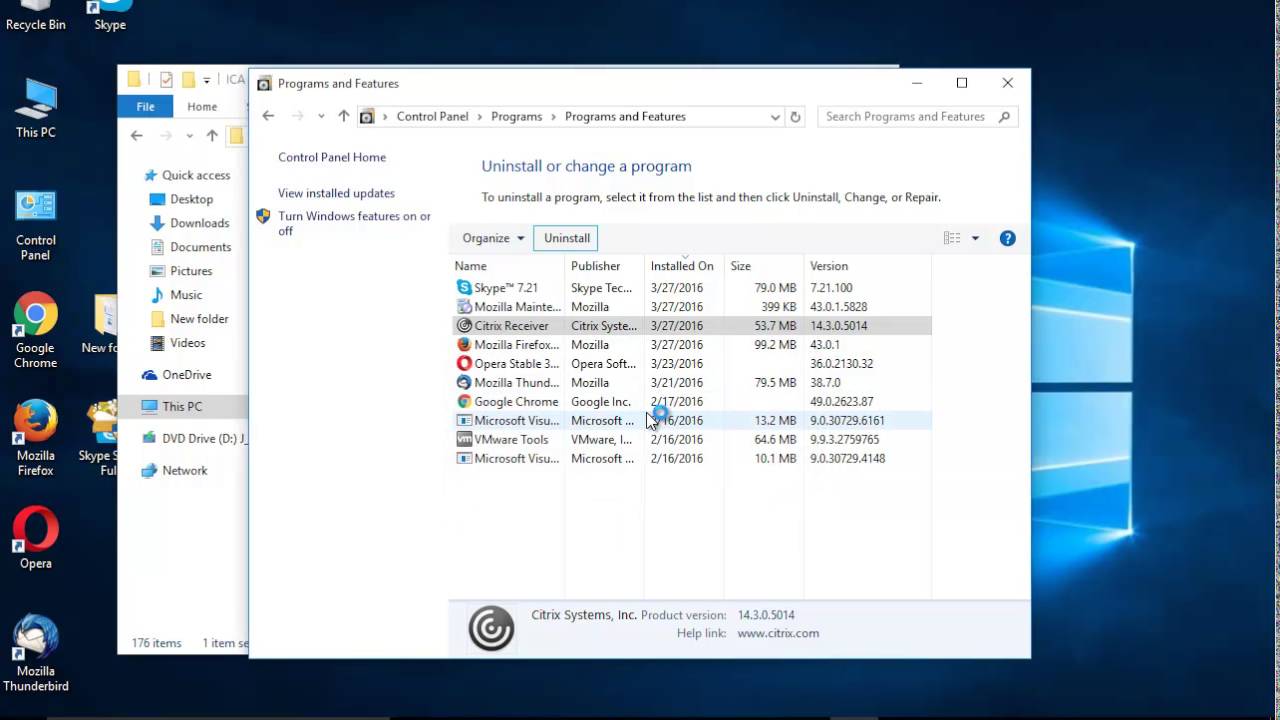
Task: Select DVD Drive (D:) in sidebar
Action: click(194, 439)
